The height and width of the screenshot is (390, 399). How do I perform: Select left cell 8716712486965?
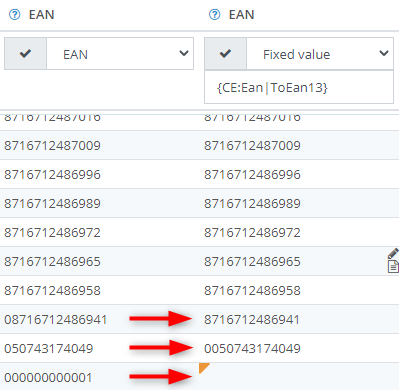point(52,262)
